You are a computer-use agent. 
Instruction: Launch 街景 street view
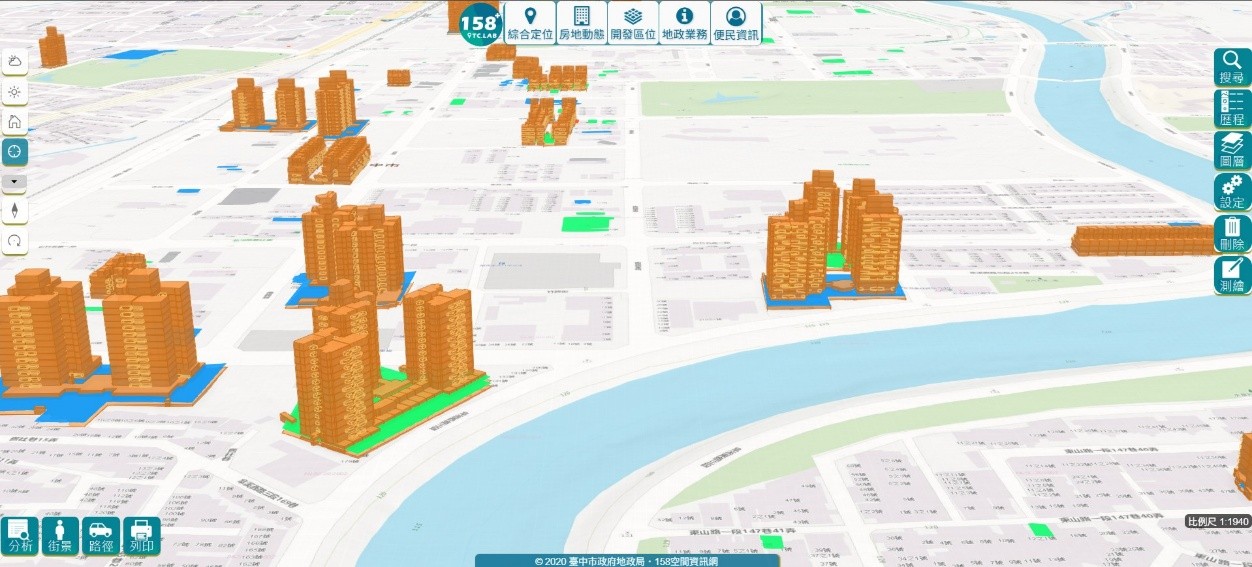[60, 536]
